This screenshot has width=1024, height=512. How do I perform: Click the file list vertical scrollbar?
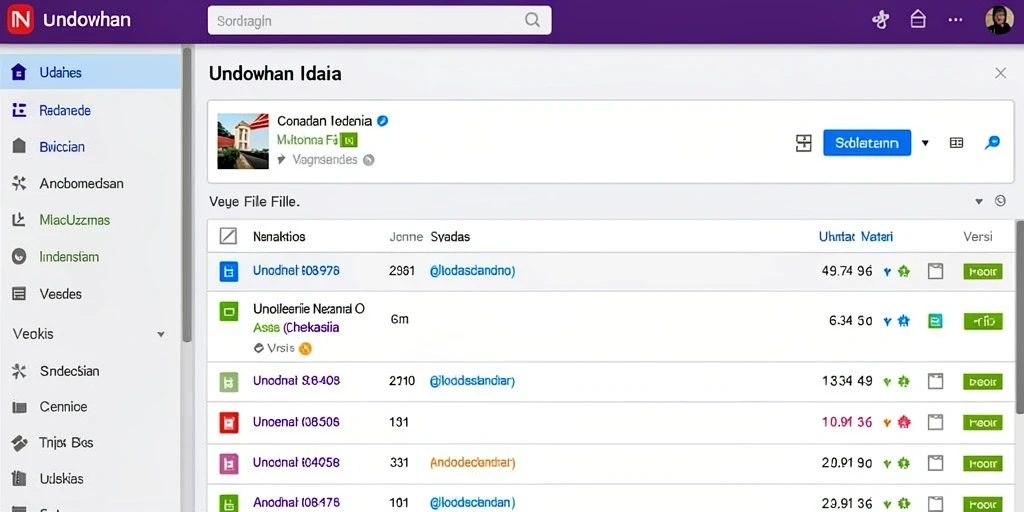point(1020,317)
